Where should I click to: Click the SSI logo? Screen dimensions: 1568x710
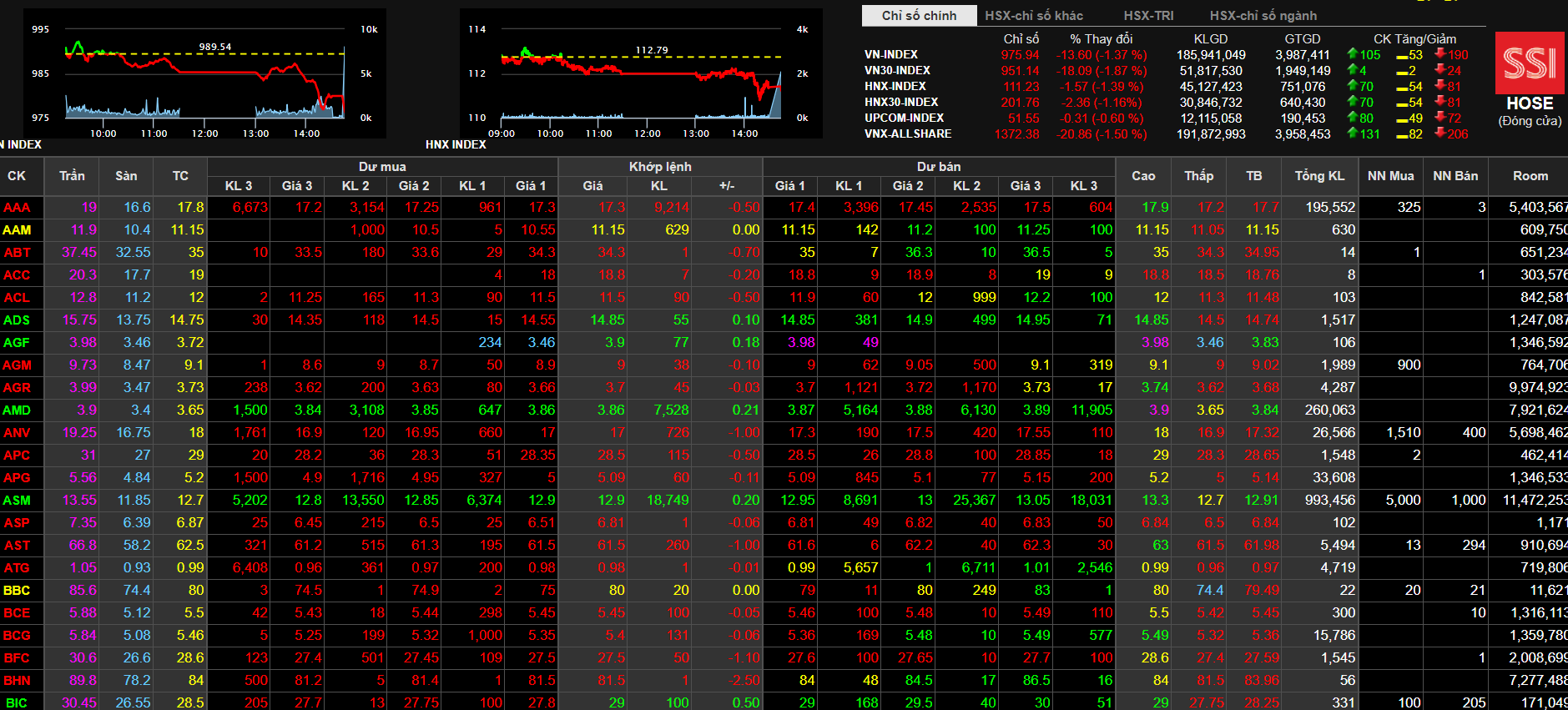[x=1529, y=63]
